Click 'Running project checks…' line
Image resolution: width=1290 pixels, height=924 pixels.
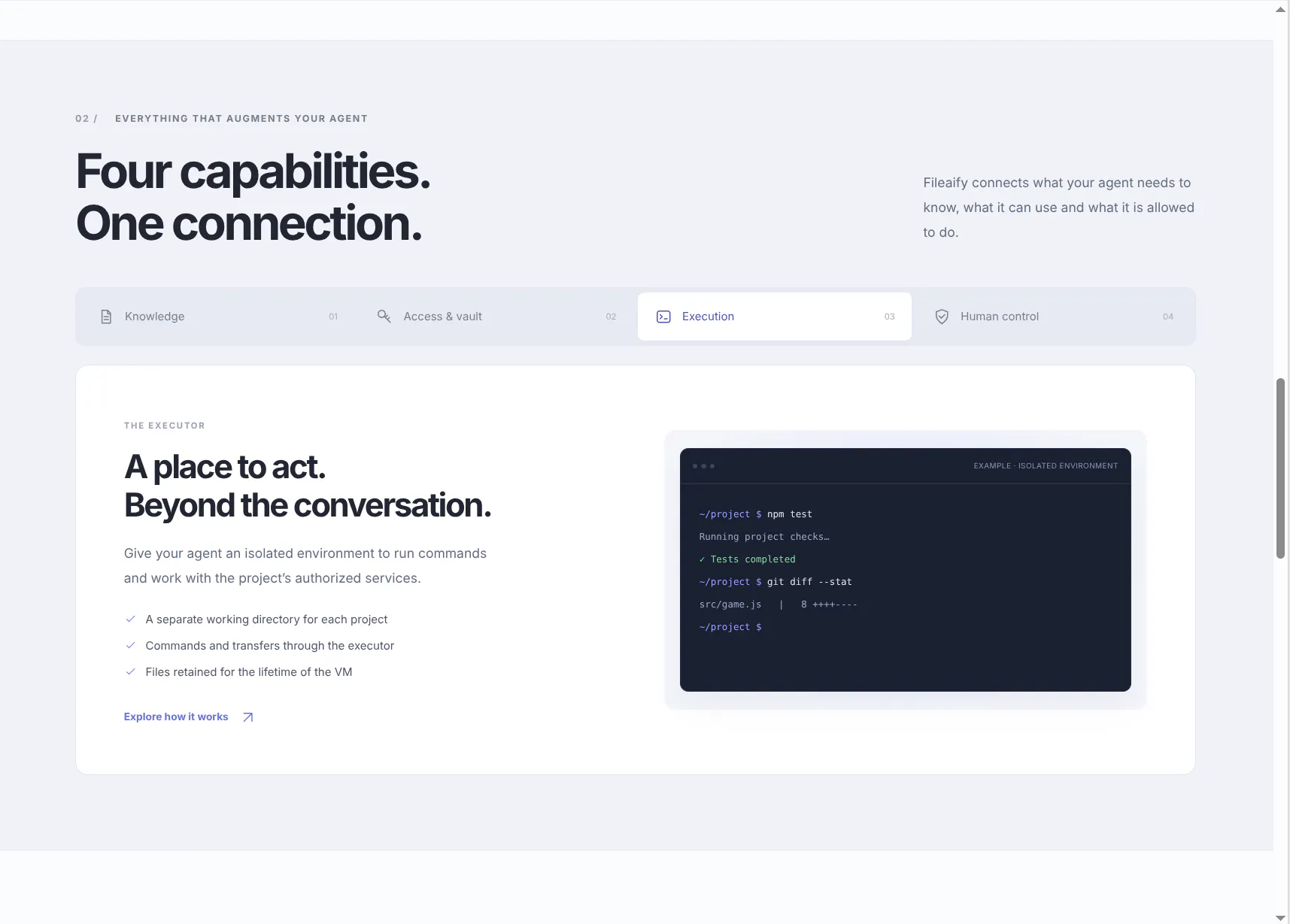tap(764, 537)
